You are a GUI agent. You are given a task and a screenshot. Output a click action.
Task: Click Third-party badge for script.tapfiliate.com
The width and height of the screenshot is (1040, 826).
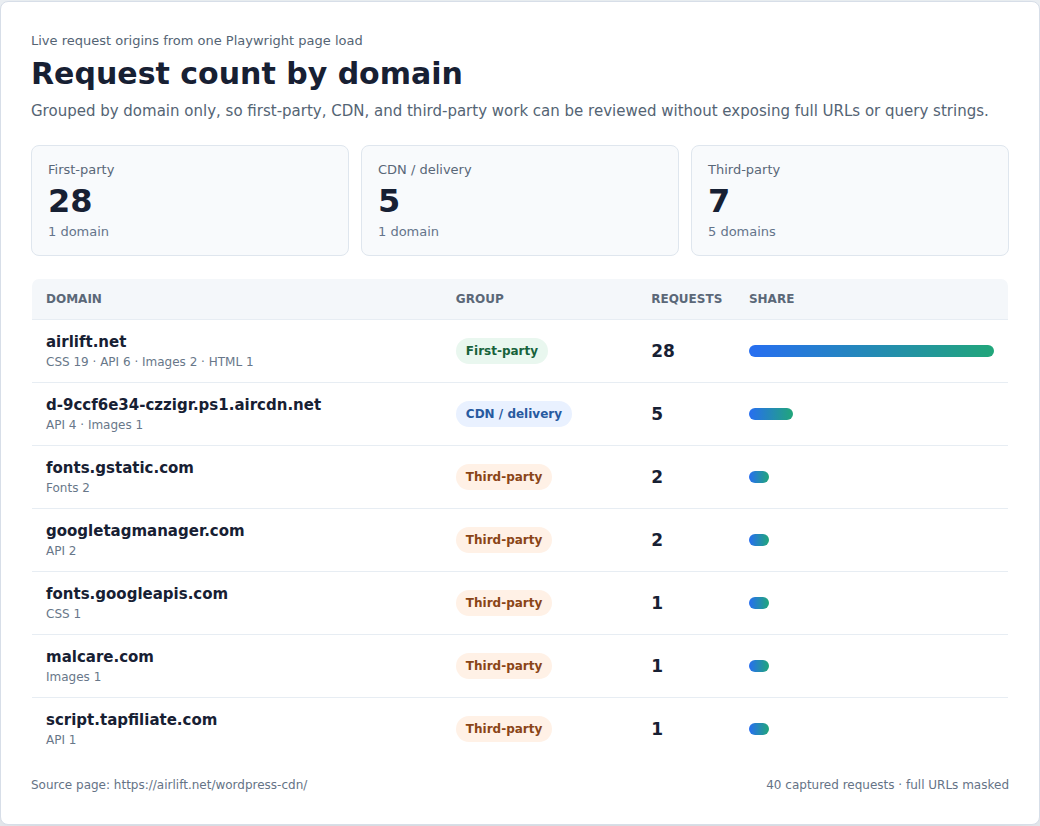[503, 729]
